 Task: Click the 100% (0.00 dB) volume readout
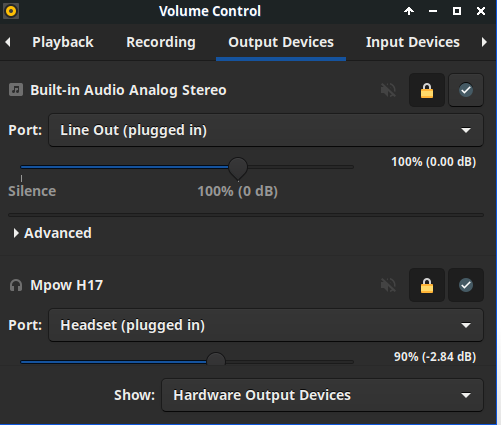point(433,162)
